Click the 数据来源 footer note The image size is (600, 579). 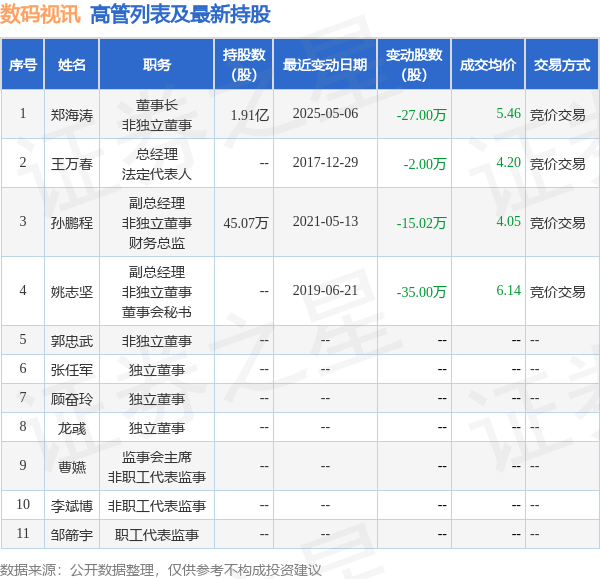pyautogui.click(x=161, y=570)
